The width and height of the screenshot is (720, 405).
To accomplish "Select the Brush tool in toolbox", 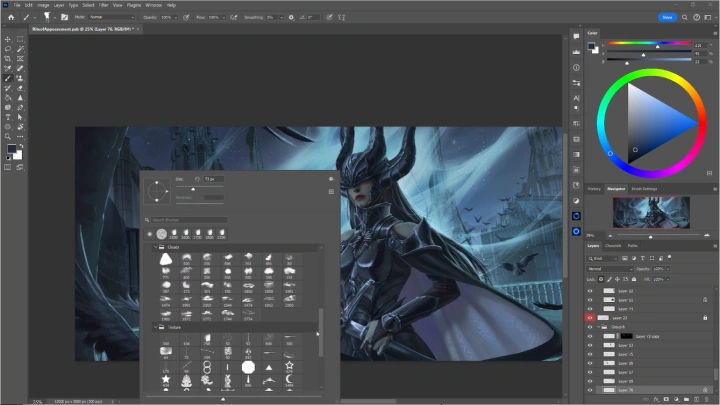I will click(x=8, y=79).
